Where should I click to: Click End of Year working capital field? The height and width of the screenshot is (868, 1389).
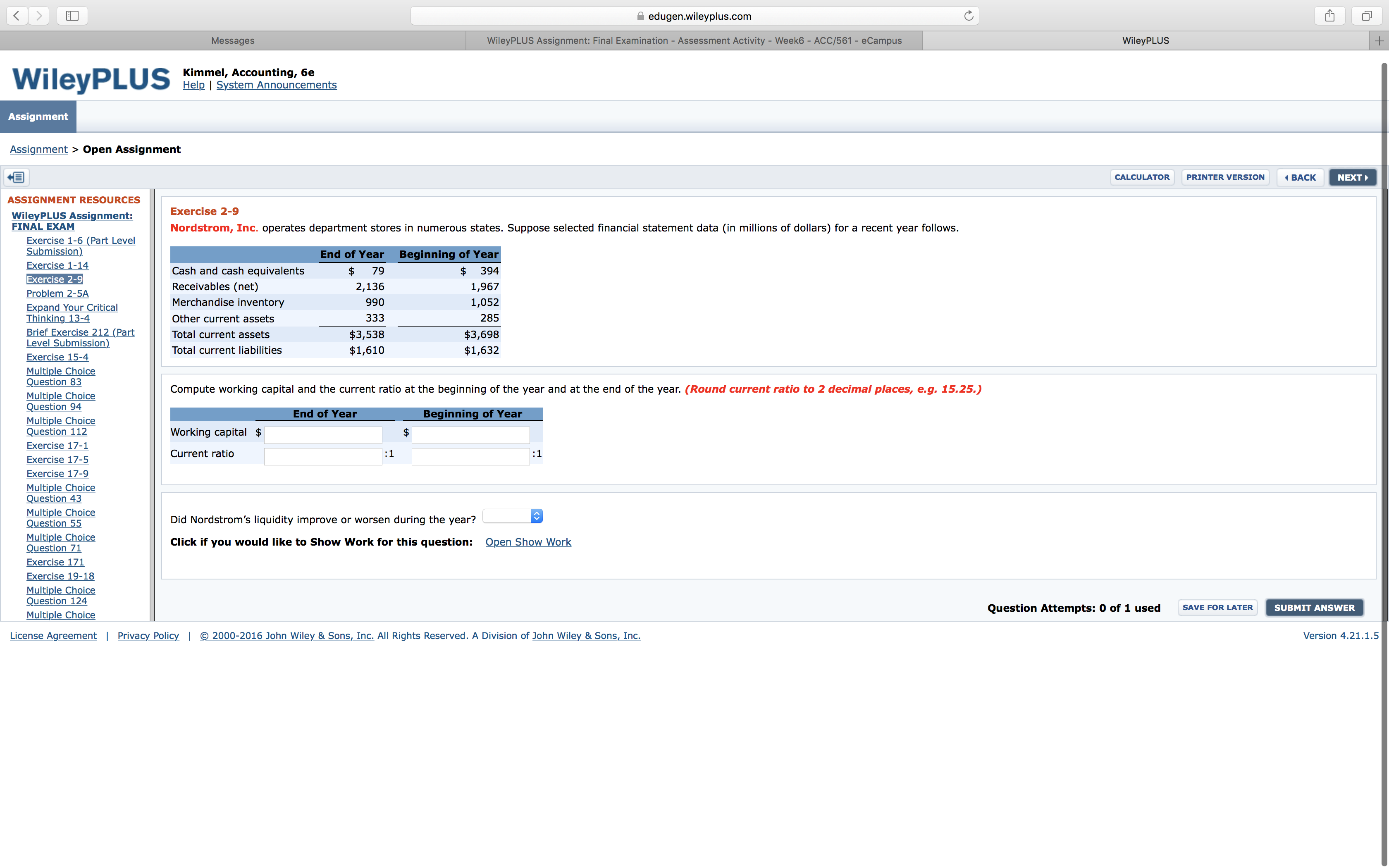tap(323, 434)
